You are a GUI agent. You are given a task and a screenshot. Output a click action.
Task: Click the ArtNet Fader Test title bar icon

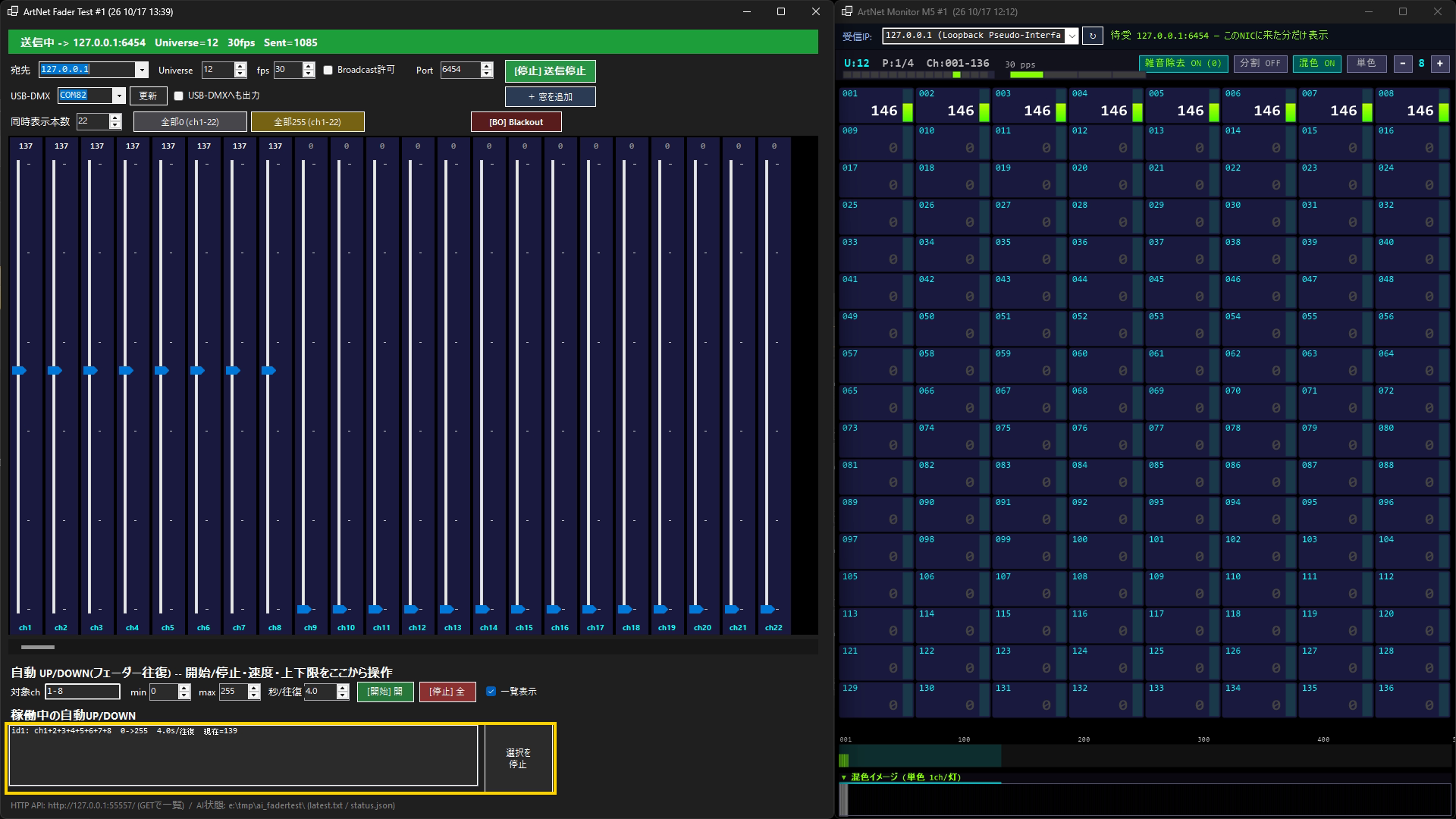pos(13,11)
